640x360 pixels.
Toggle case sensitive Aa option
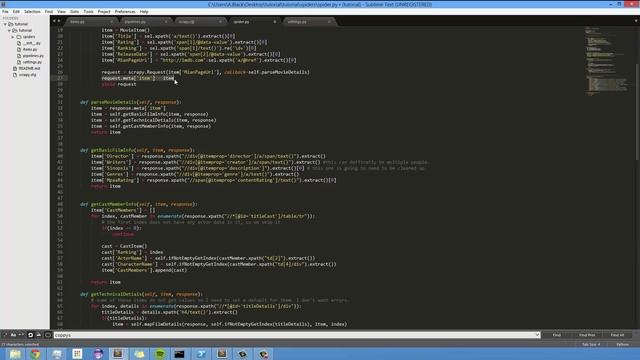13,335
